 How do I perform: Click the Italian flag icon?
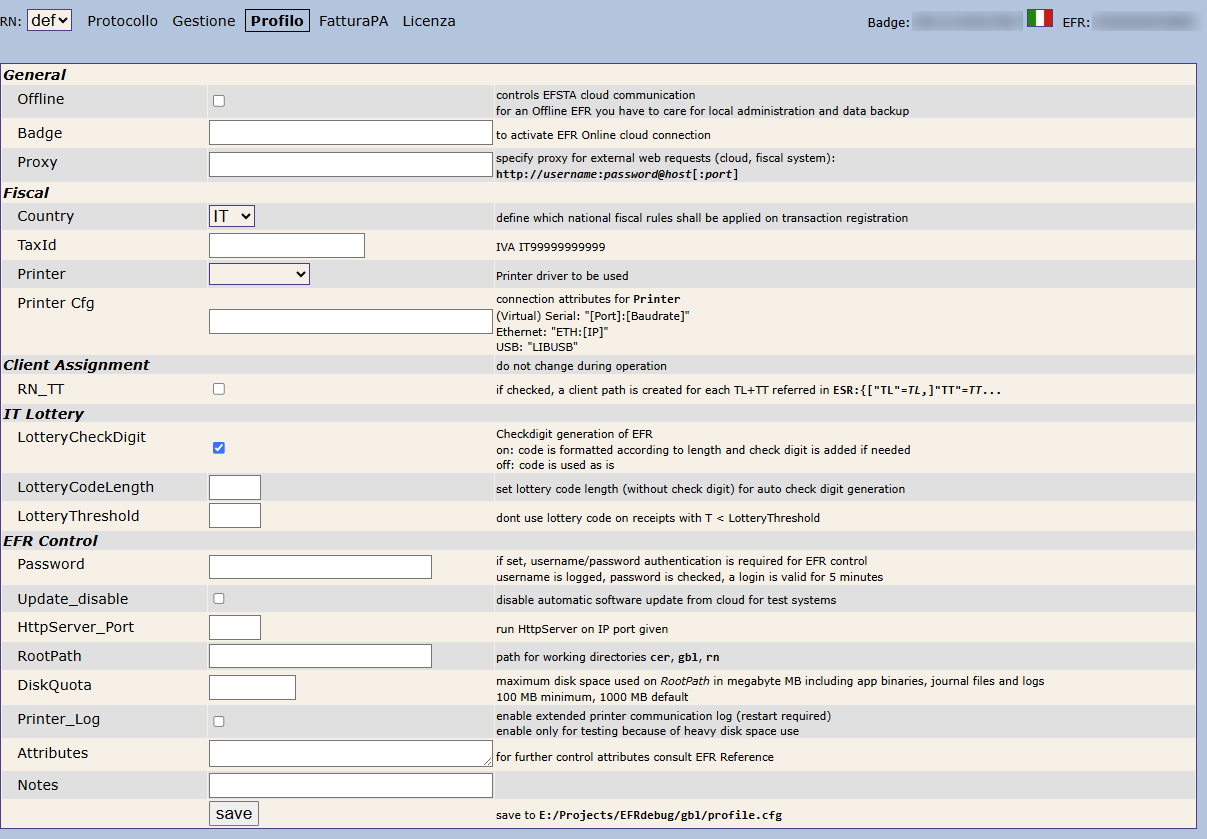(1039, 18)
